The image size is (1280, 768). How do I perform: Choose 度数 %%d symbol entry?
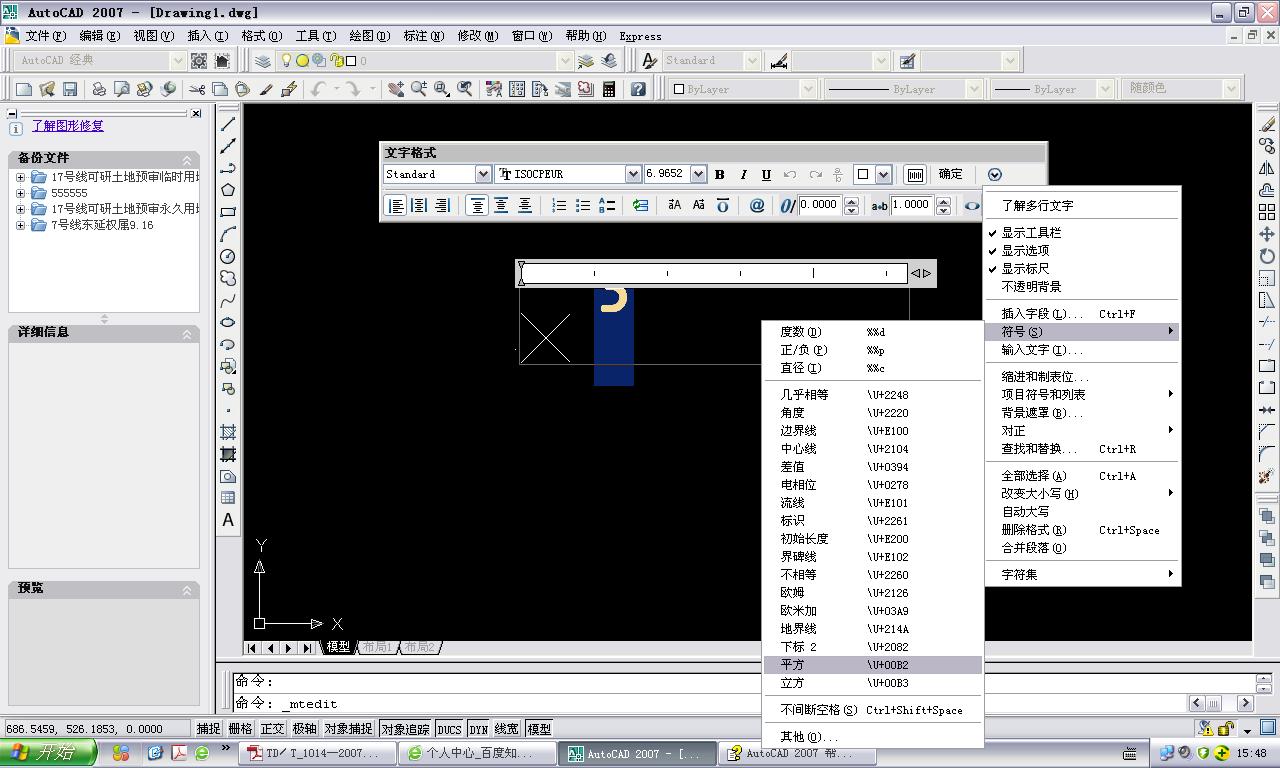pos(872,332)
